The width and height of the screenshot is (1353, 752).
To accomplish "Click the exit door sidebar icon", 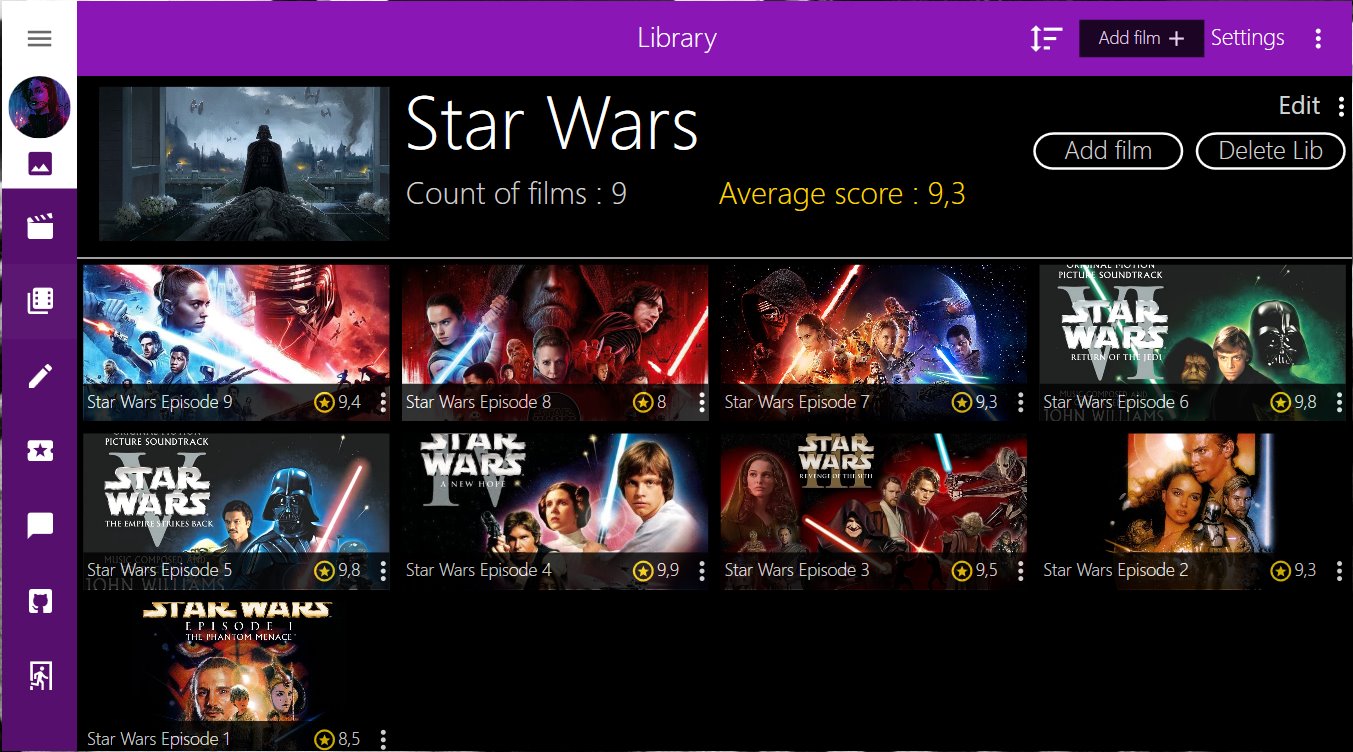I will point(39,676).
